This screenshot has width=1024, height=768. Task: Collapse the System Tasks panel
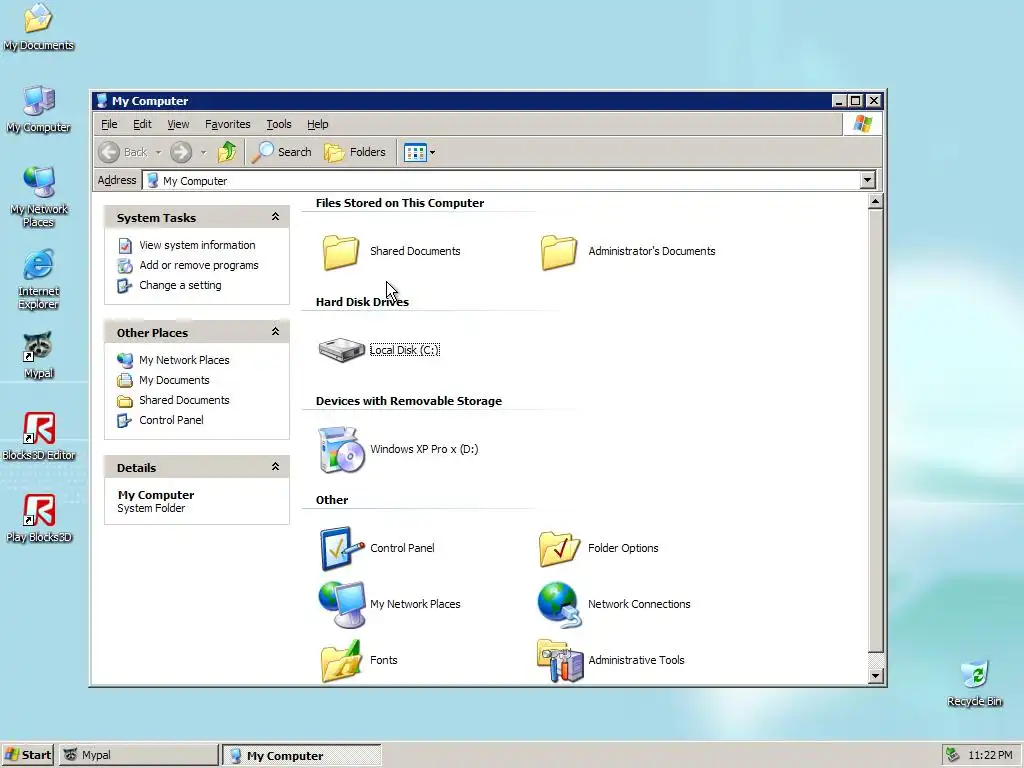276,217
